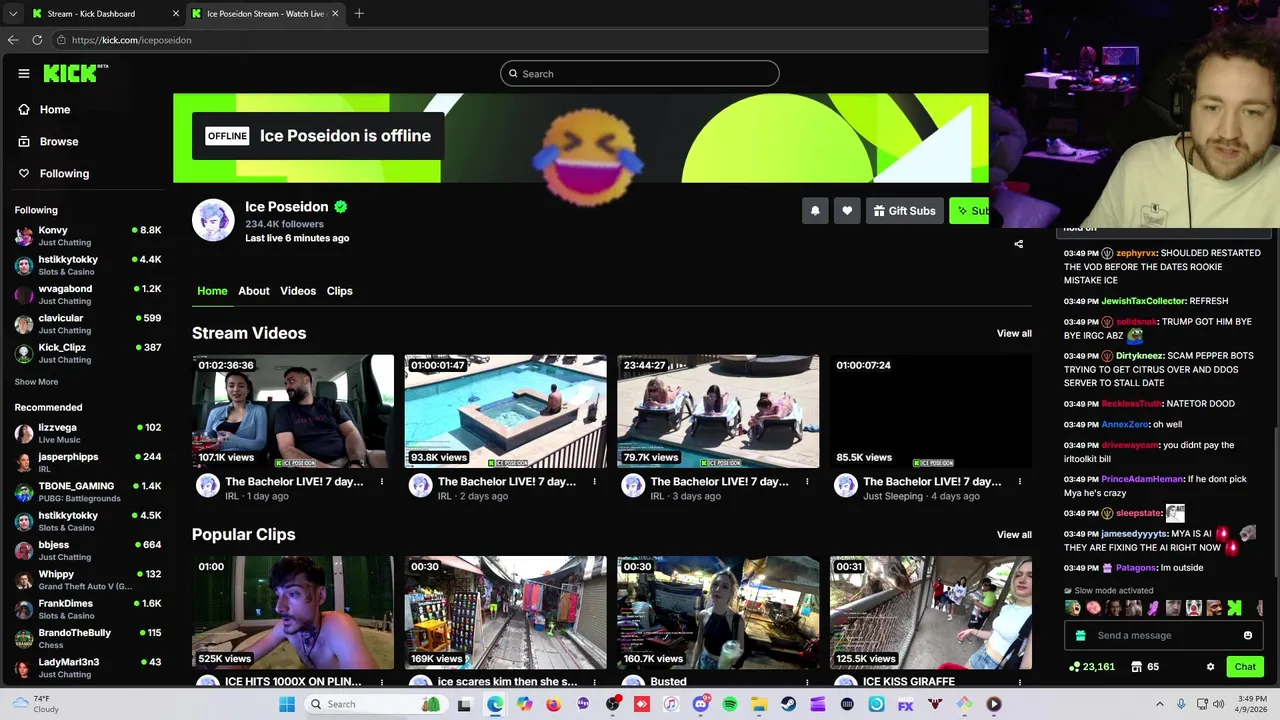
Task: Focus the Kick search field
Action: [640, 73]
